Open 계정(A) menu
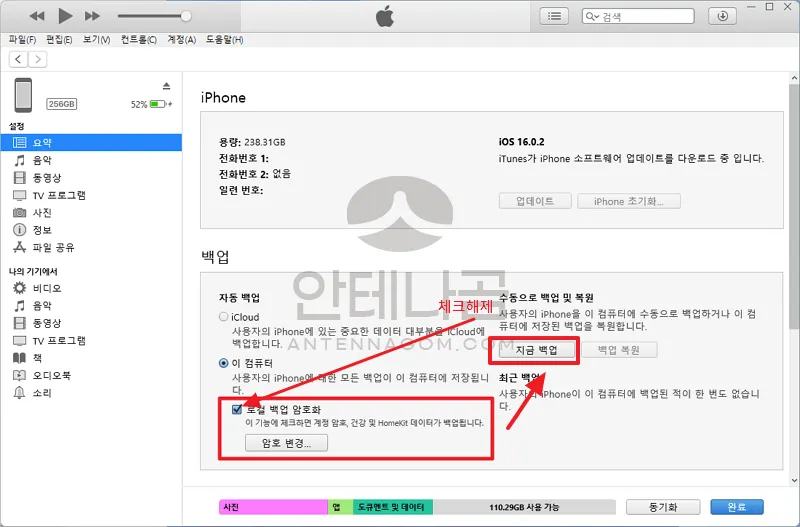Viewport: 800px width, 527px height. point(182,39)
